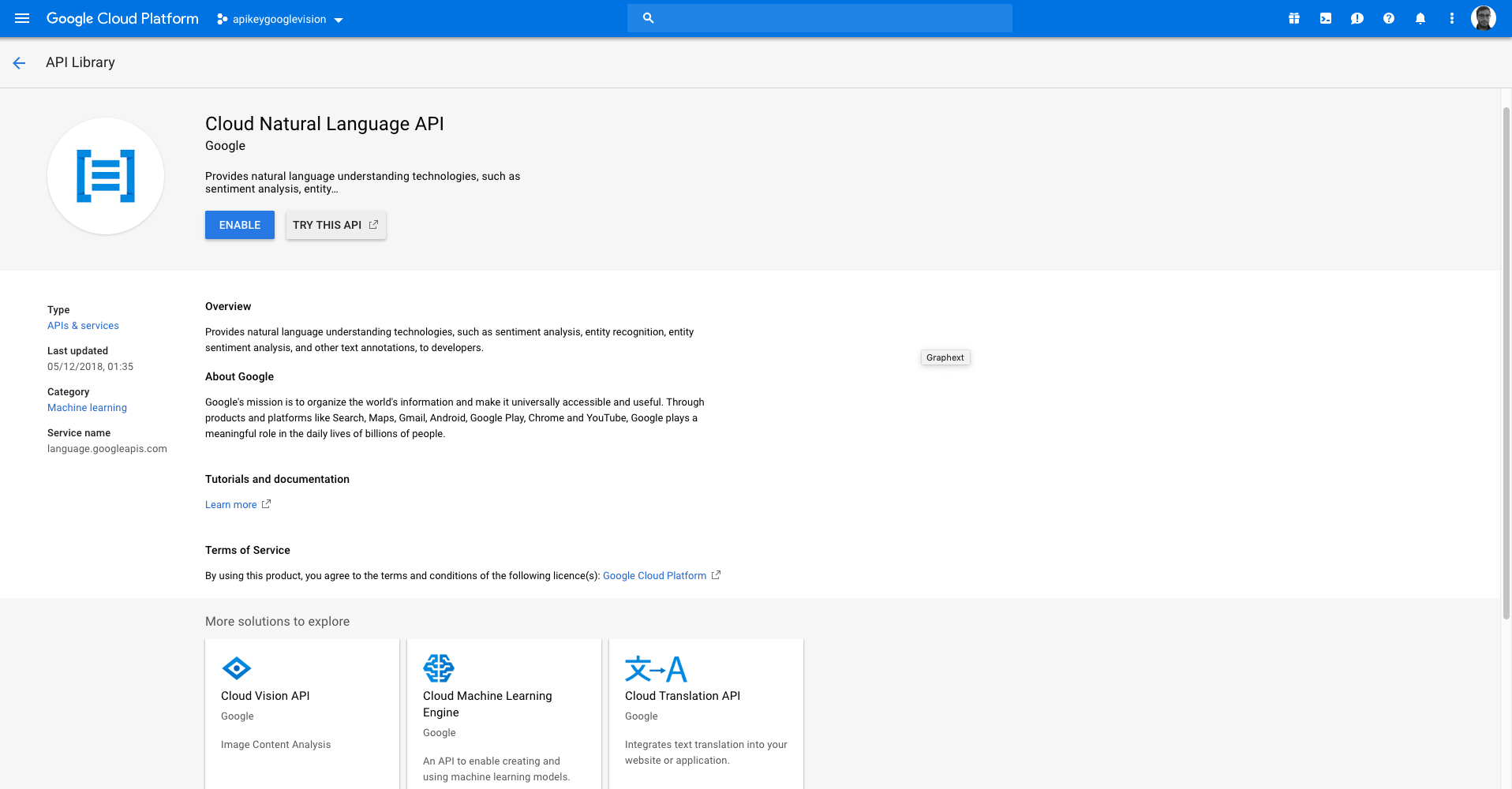
Task: Click the Machine Learning Engine brain icon
Action: pyautogui.click(x=439, y=668)
